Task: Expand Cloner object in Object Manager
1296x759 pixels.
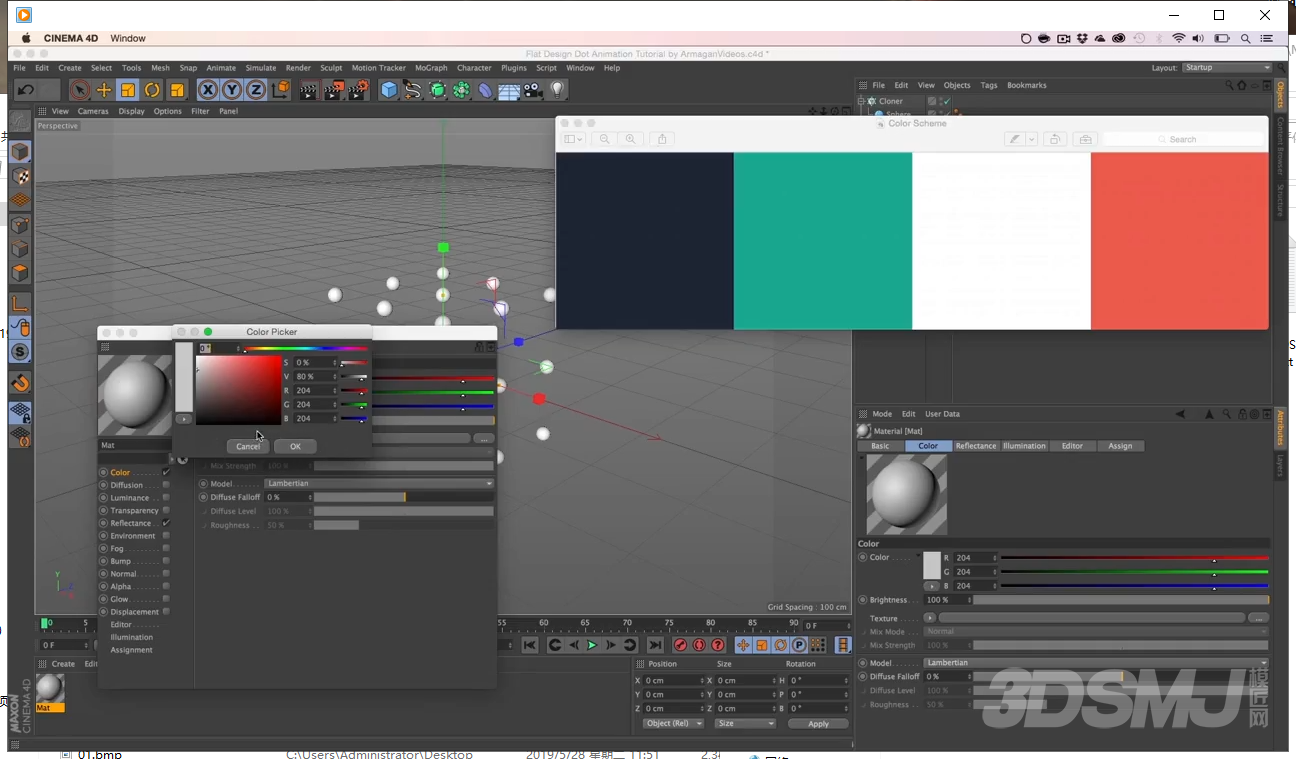Action: click(x=862, y=101)
